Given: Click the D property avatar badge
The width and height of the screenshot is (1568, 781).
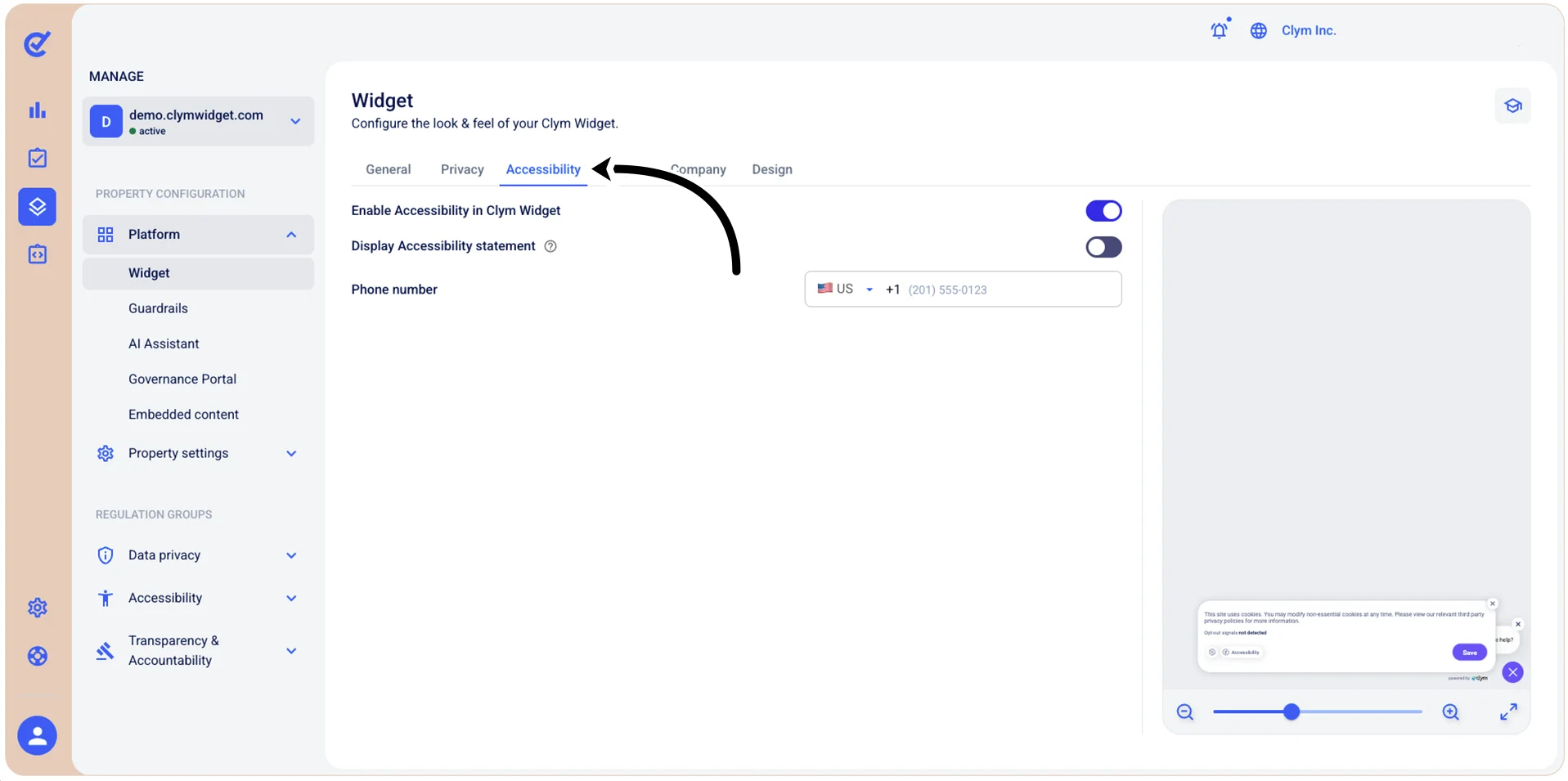Looking at the screenshot, I should tap(106, 121).
